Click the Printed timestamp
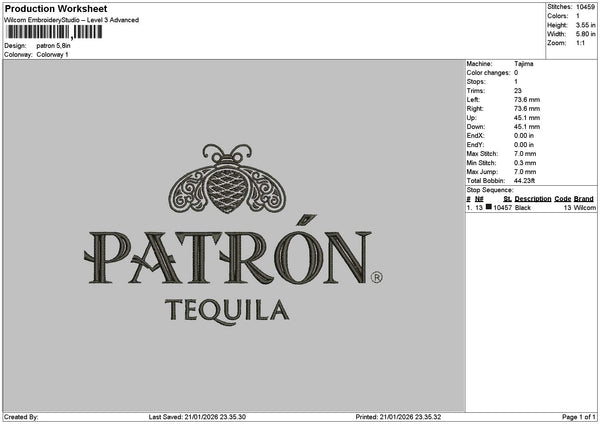 coord(398,417)
